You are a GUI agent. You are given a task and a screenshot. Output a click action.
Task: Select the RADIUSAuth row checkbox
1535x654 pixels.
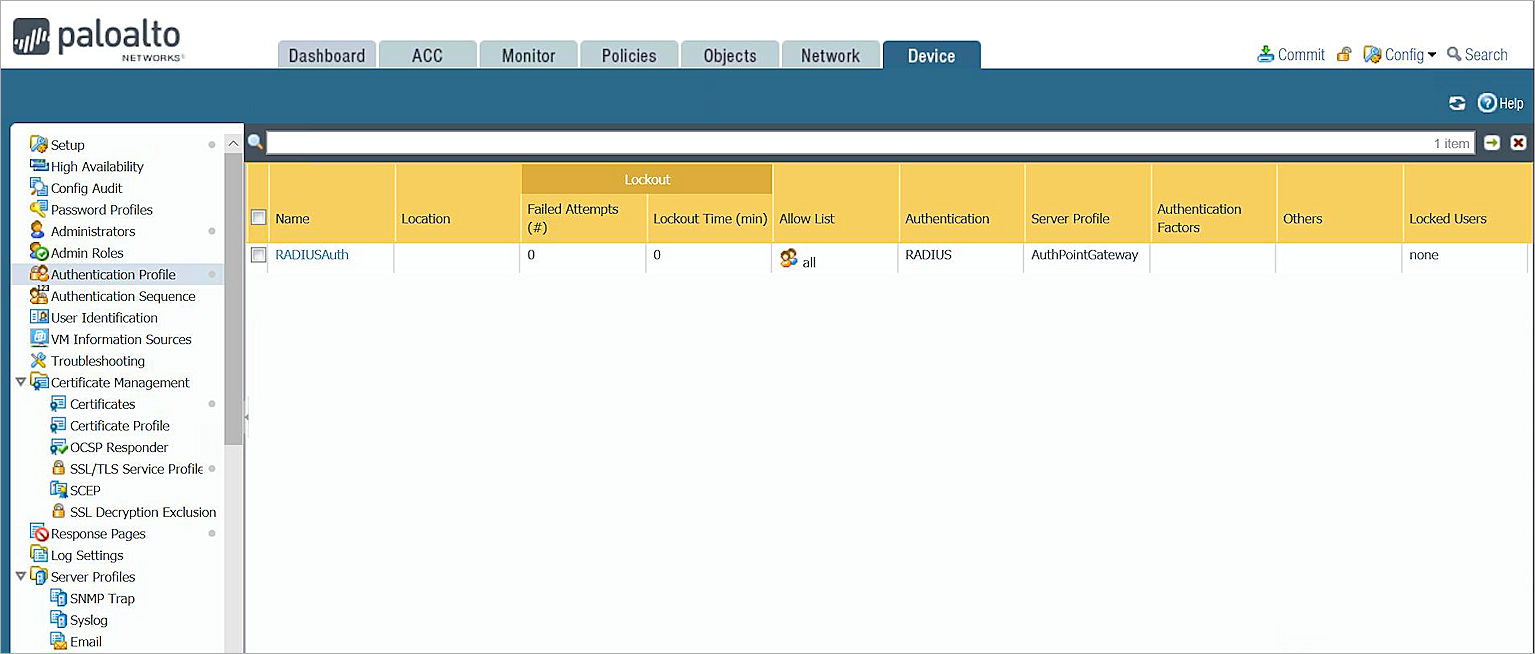[258, 254]
